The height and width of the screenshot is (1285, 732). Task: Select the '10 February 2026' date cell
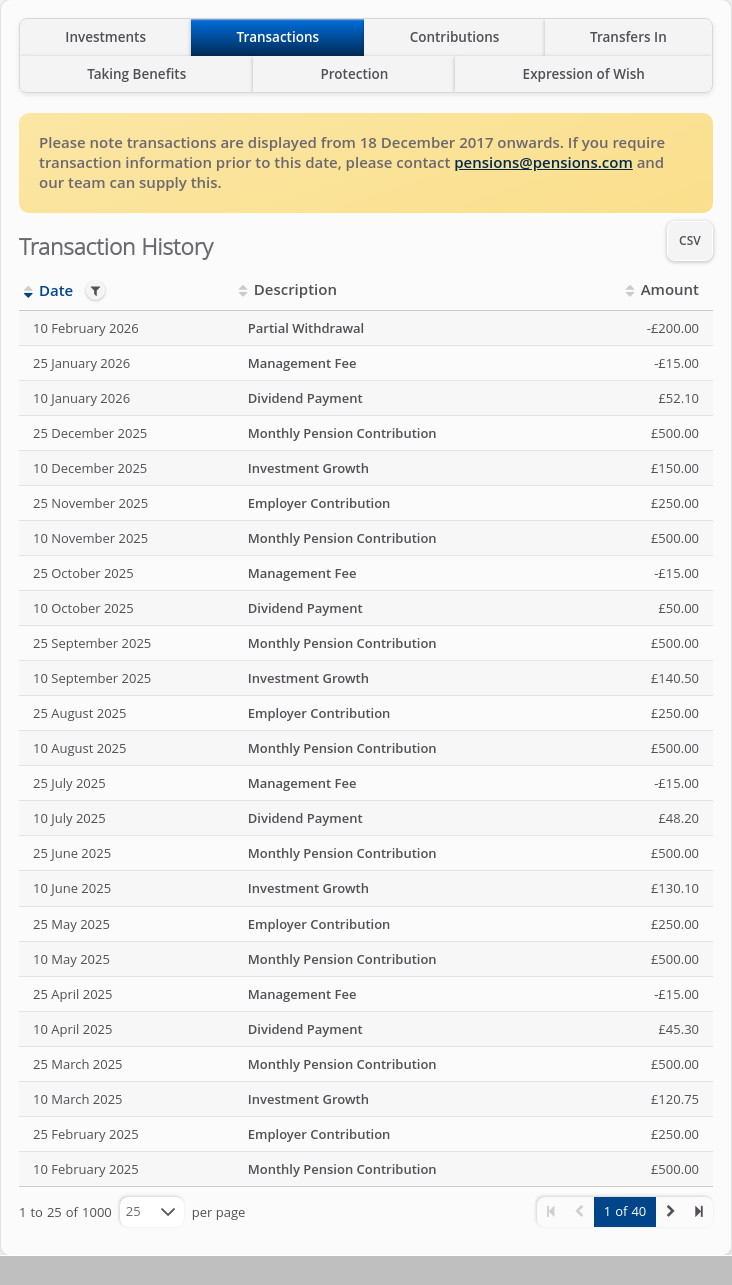pos(86,328)
